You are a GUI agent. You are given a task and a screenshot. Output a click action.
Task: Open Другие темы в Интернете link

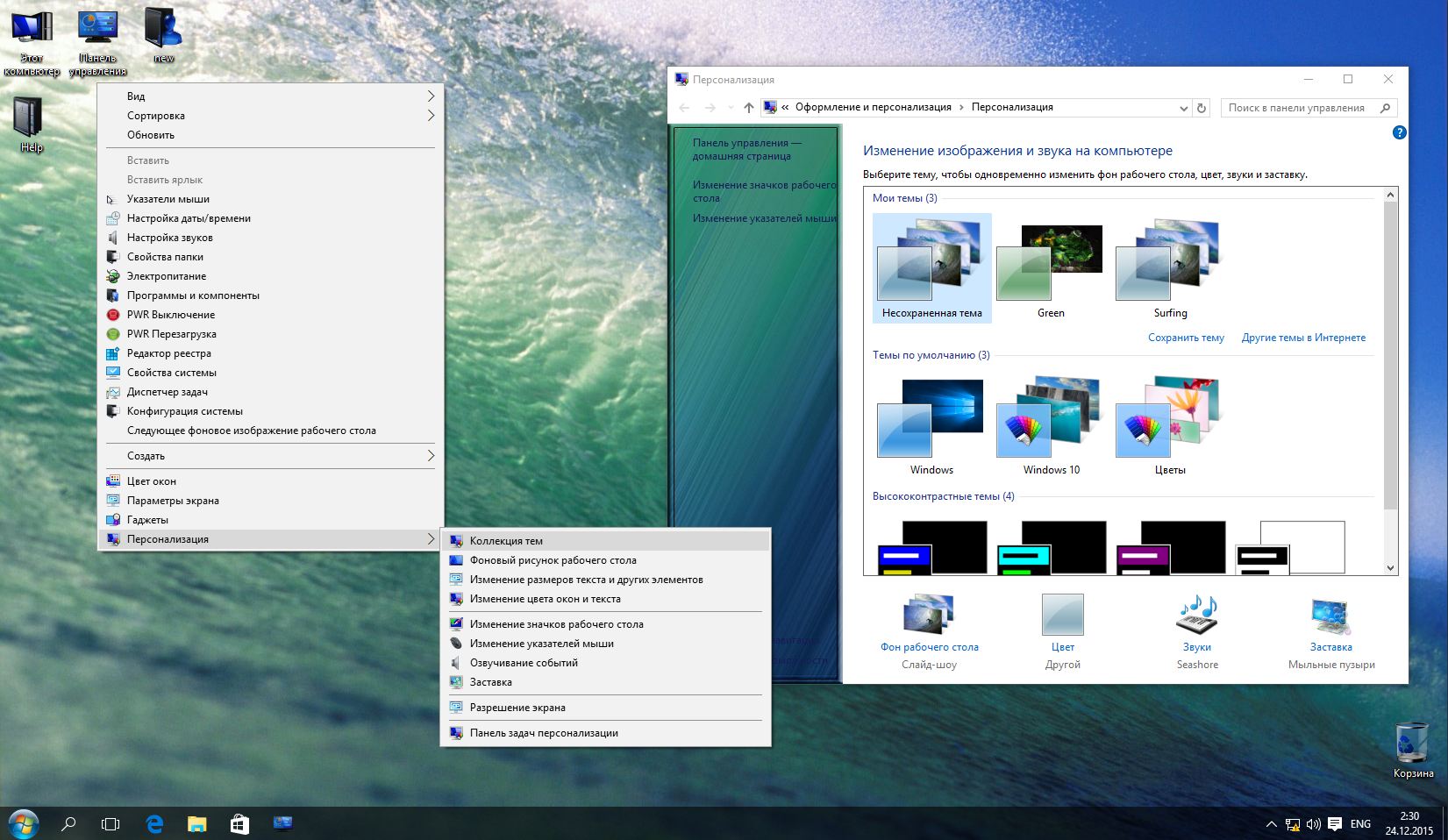tap(1303, 338)
